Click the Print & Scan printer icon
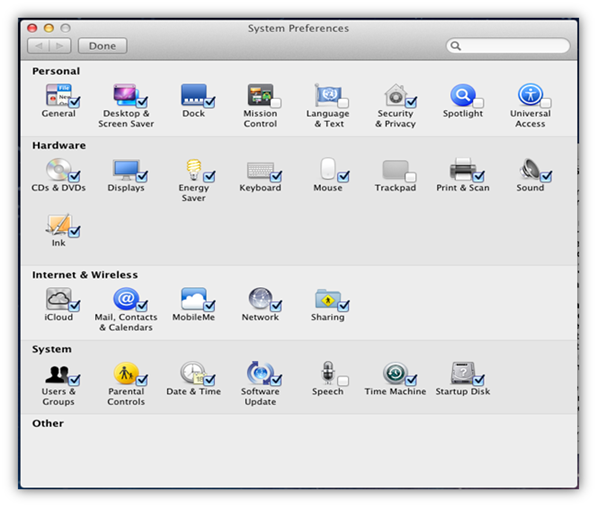 (x=463, y=169)
